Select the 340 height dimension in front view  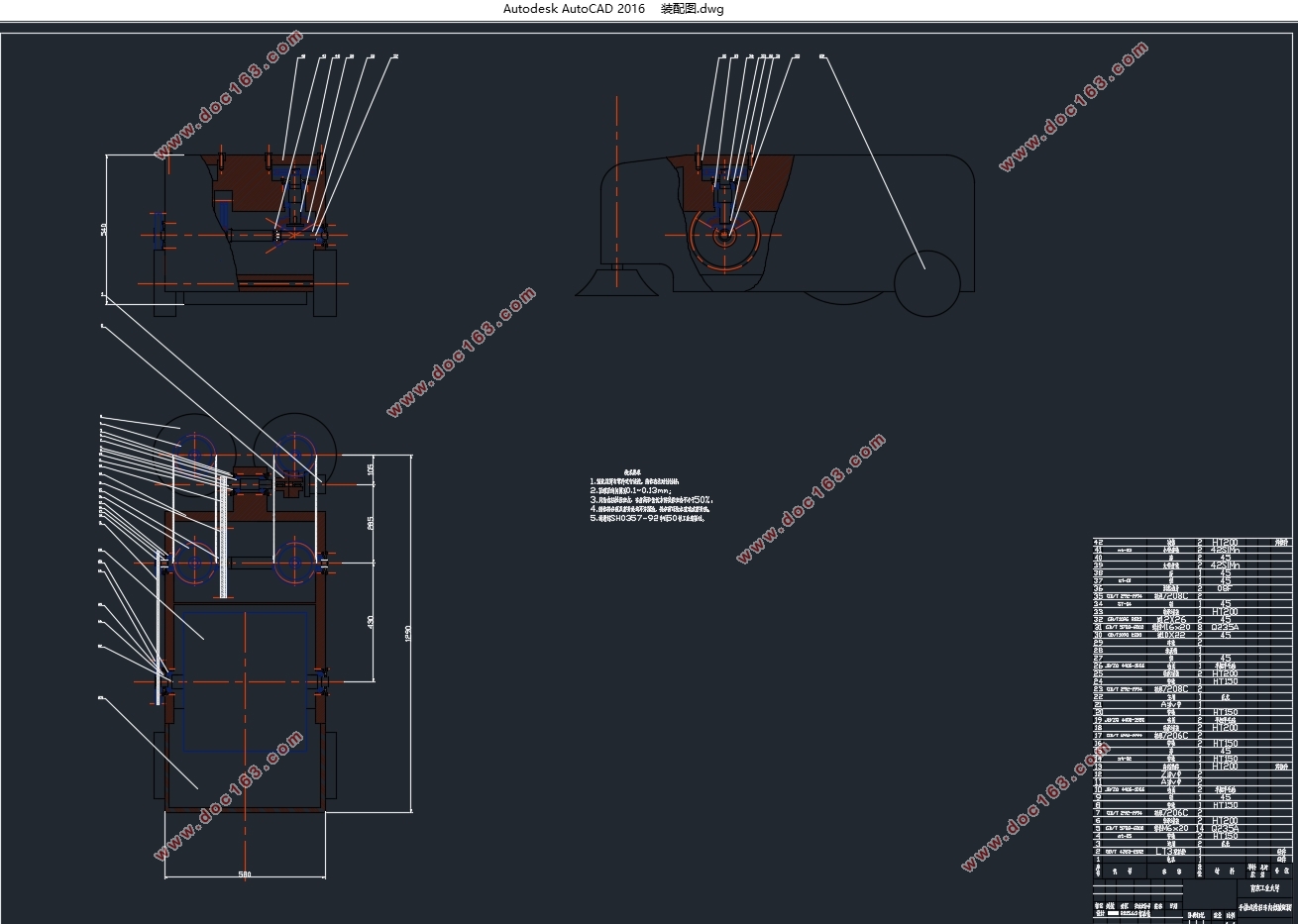[x=104, y=229]
